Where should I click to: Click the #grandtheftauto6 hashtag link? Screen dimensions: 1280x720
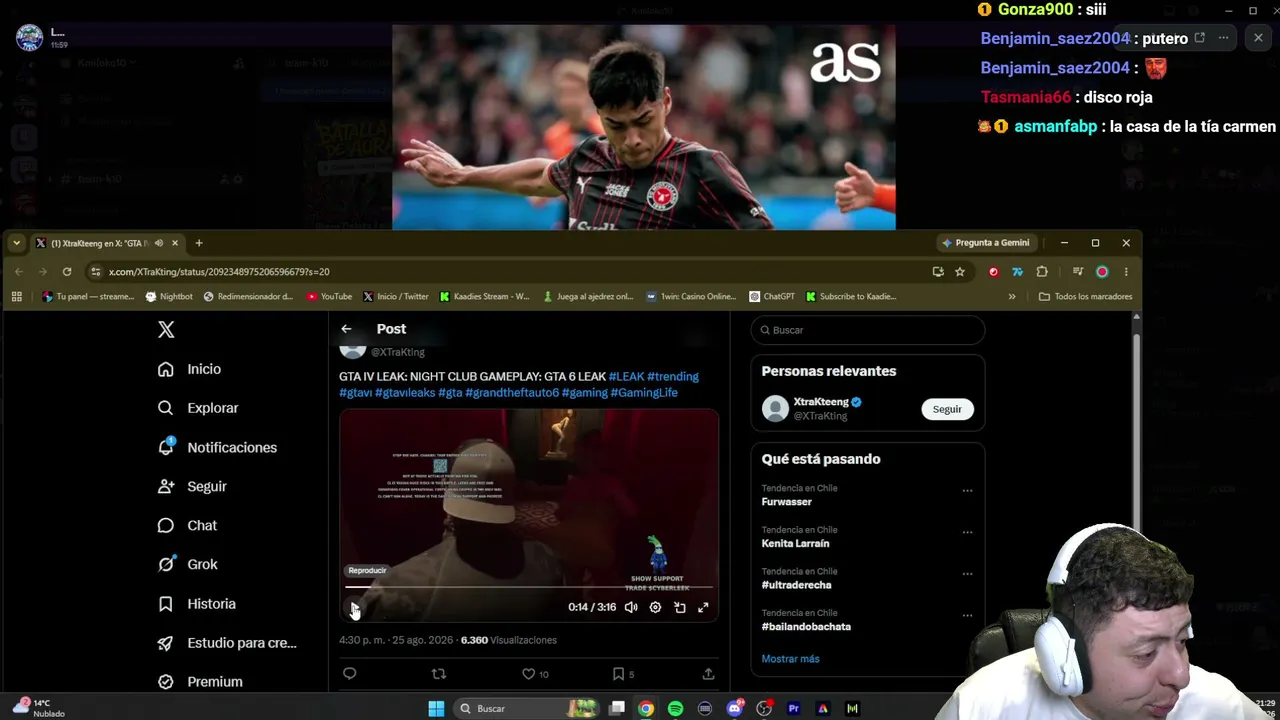[x=512, y=393]
